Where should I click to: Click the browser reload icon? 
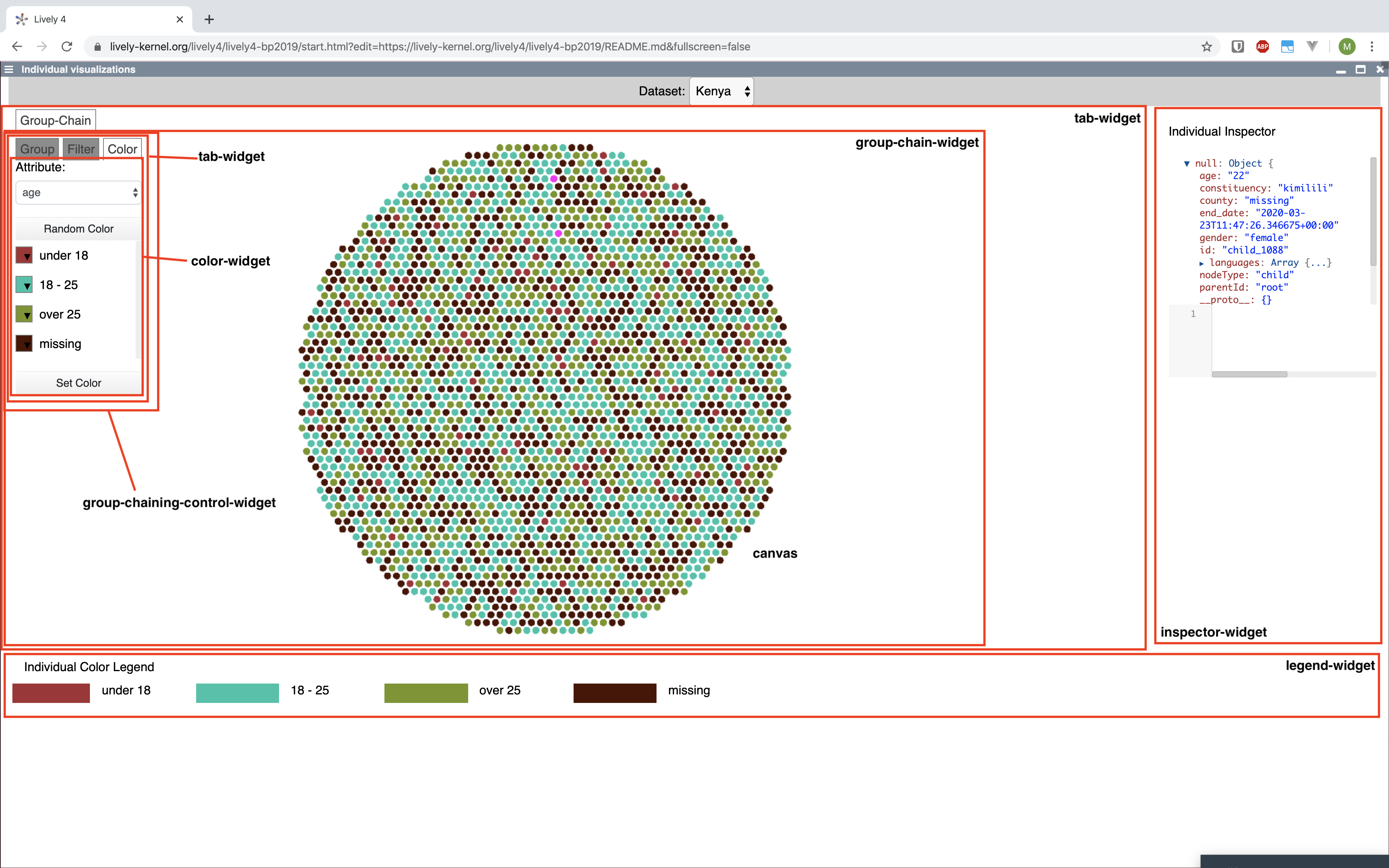(67, 46)
